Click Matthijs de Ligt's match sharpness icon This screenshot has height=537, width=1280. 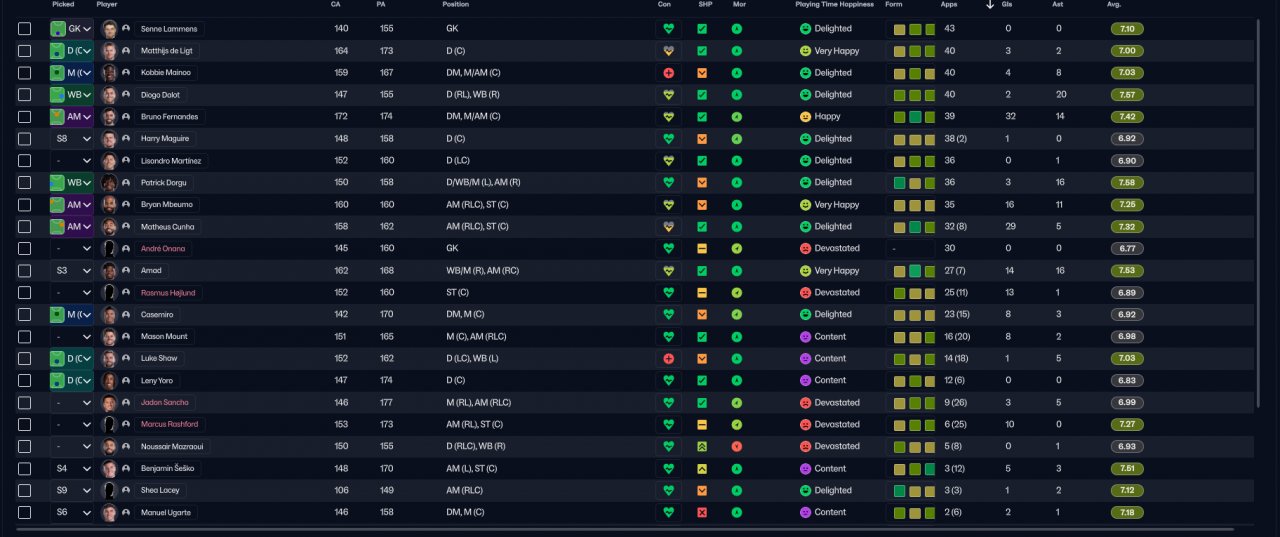[702, 51]
